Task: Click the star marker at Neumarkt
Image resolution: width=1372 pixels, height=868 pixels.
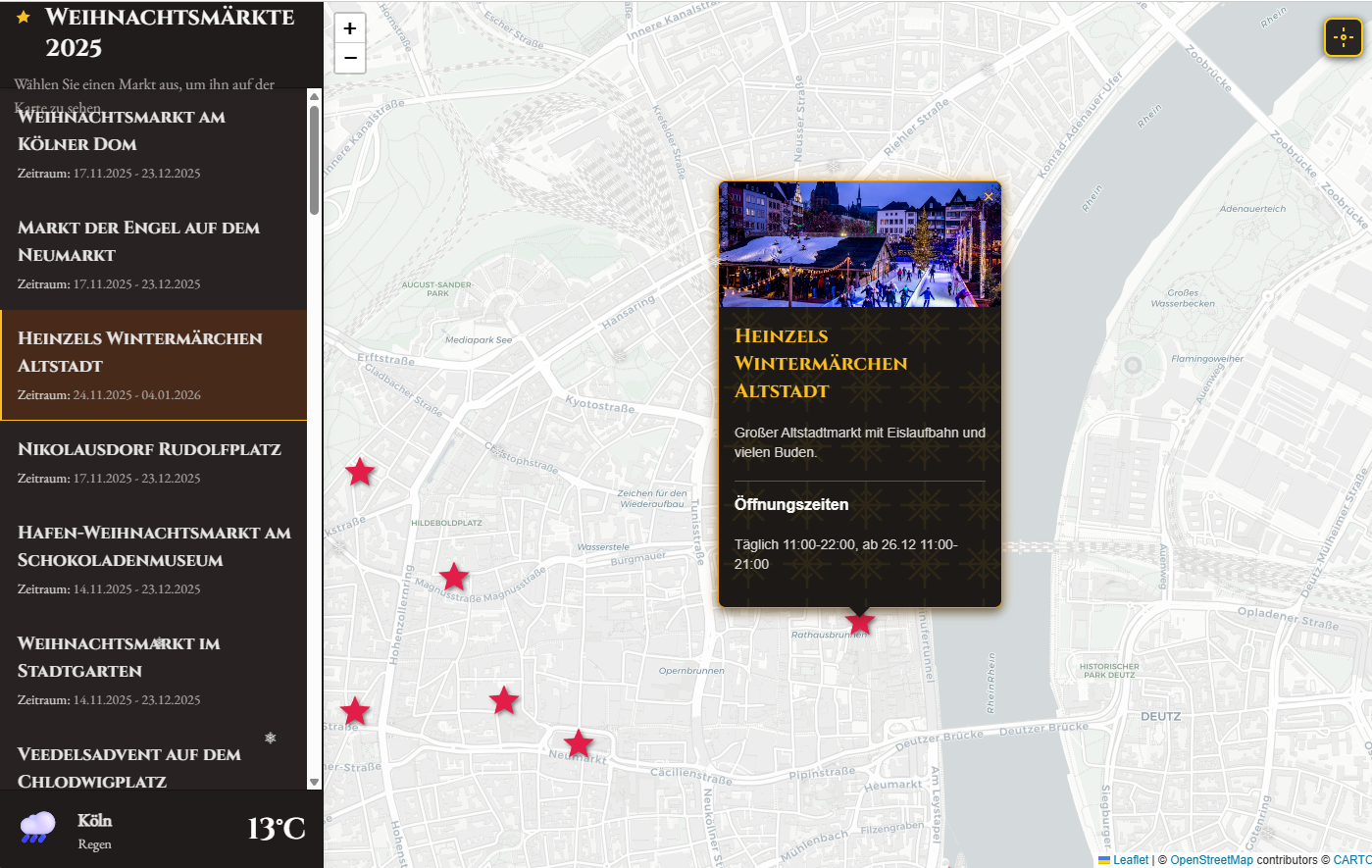Action: (x=578, y=742)
